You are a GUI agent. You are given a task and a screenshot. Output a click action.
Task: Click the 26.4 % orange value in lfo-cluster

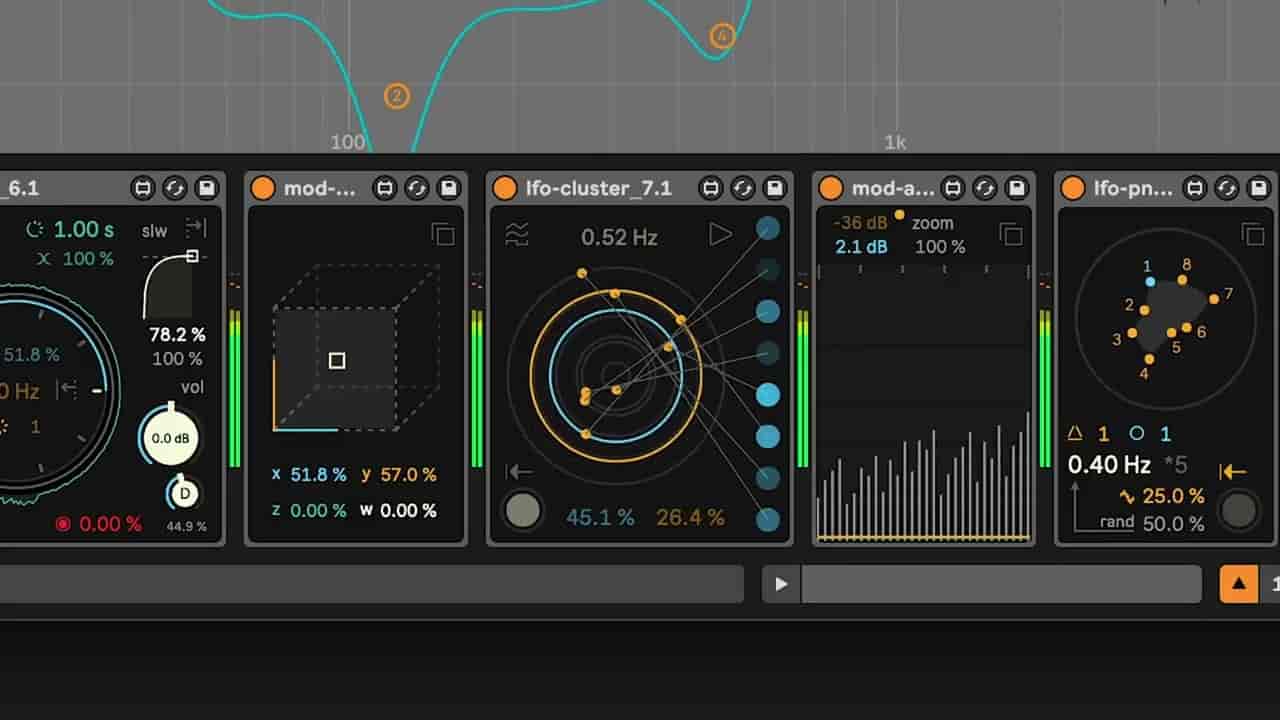[x=690, y=517]
